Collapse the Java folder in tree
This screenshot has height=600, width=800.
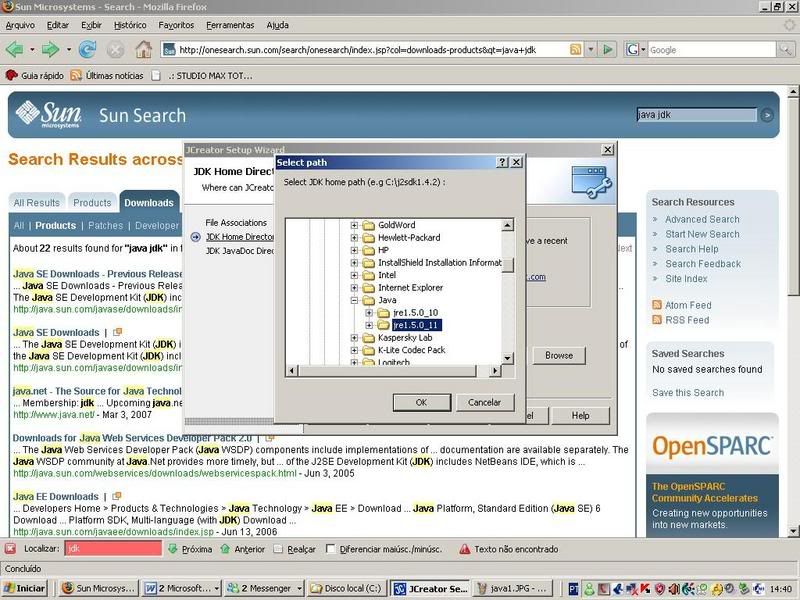[355, 300]
